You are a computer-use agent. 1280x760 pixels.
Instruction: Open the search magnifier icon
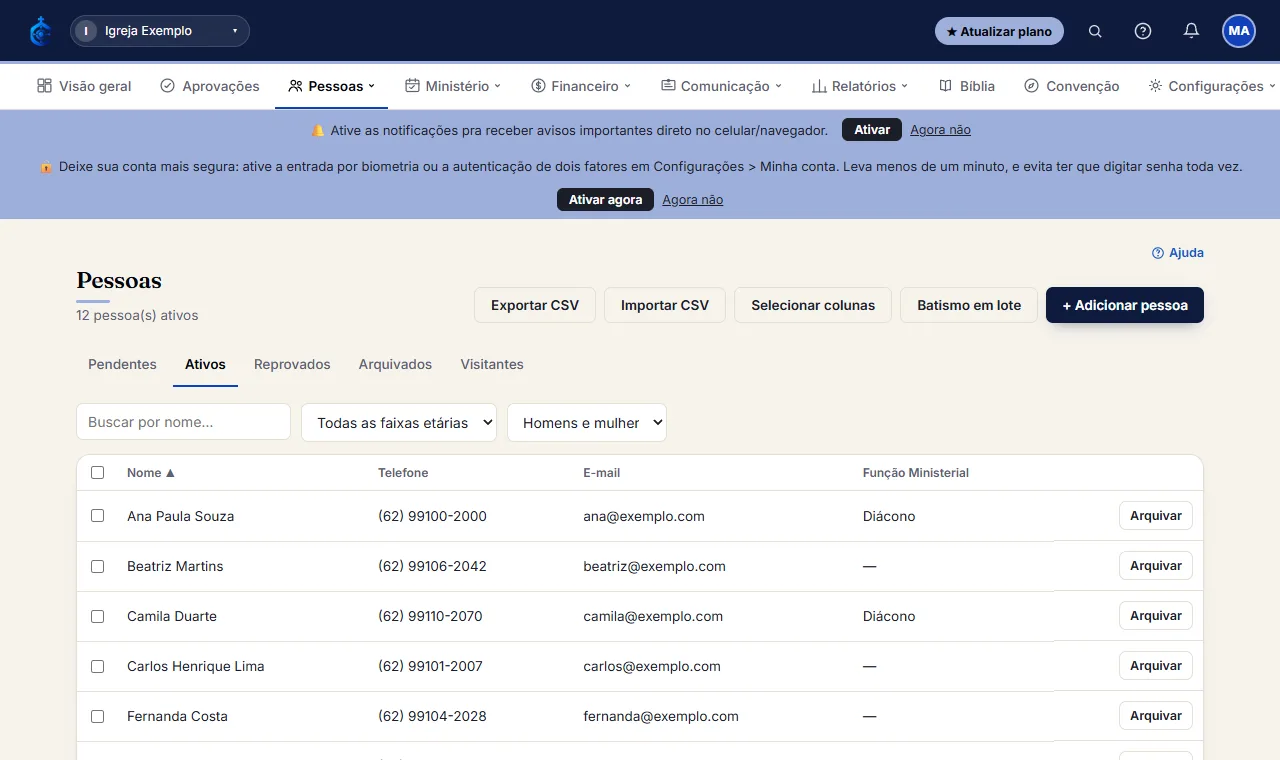(1095, 31)
